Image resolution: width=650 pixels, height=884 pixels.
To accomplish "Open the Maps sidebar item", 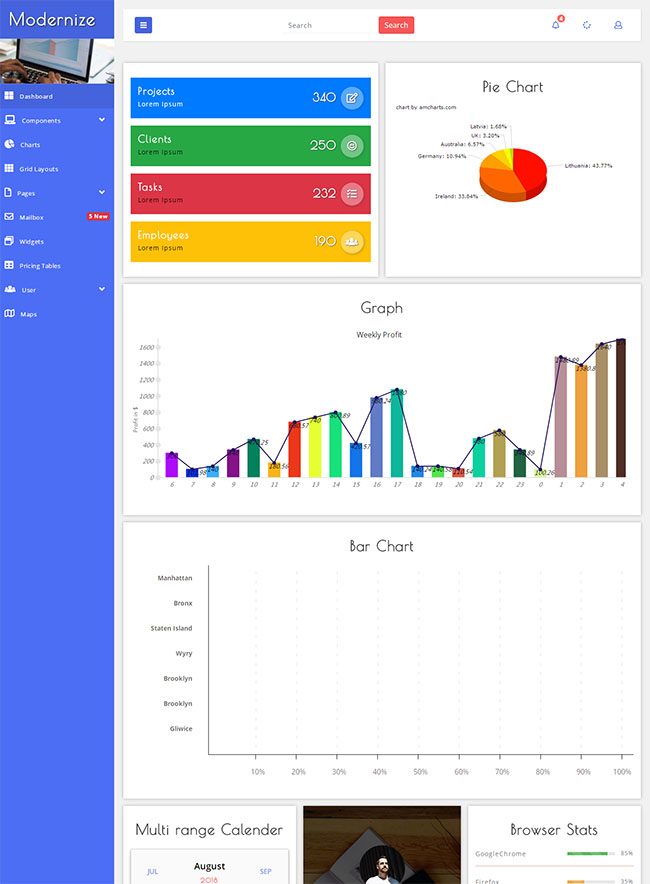I will [28, 314].
